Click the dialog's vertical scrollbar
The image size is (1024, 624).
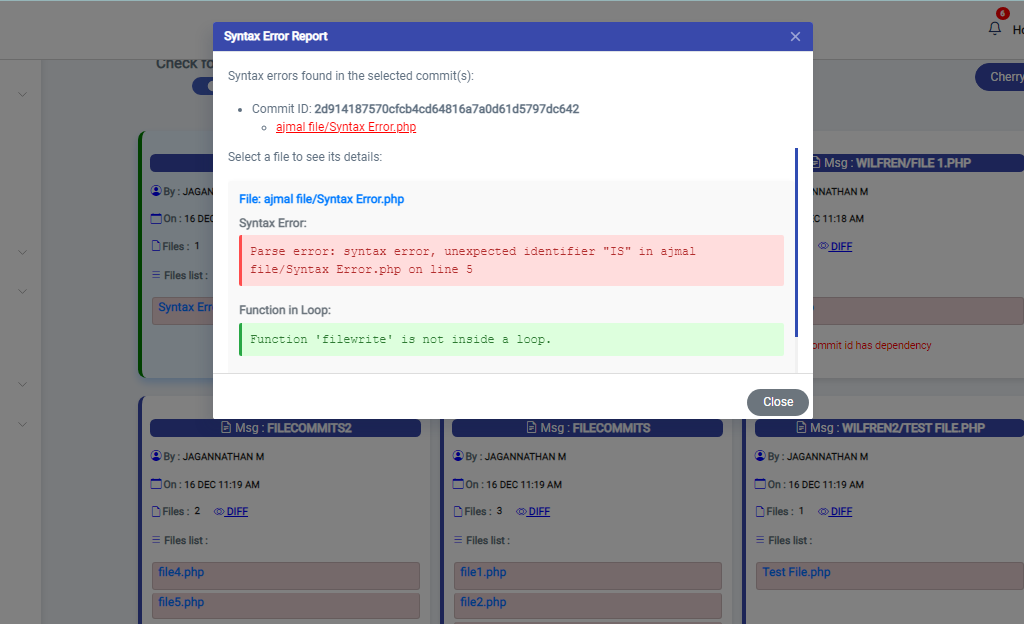point(796,240)
